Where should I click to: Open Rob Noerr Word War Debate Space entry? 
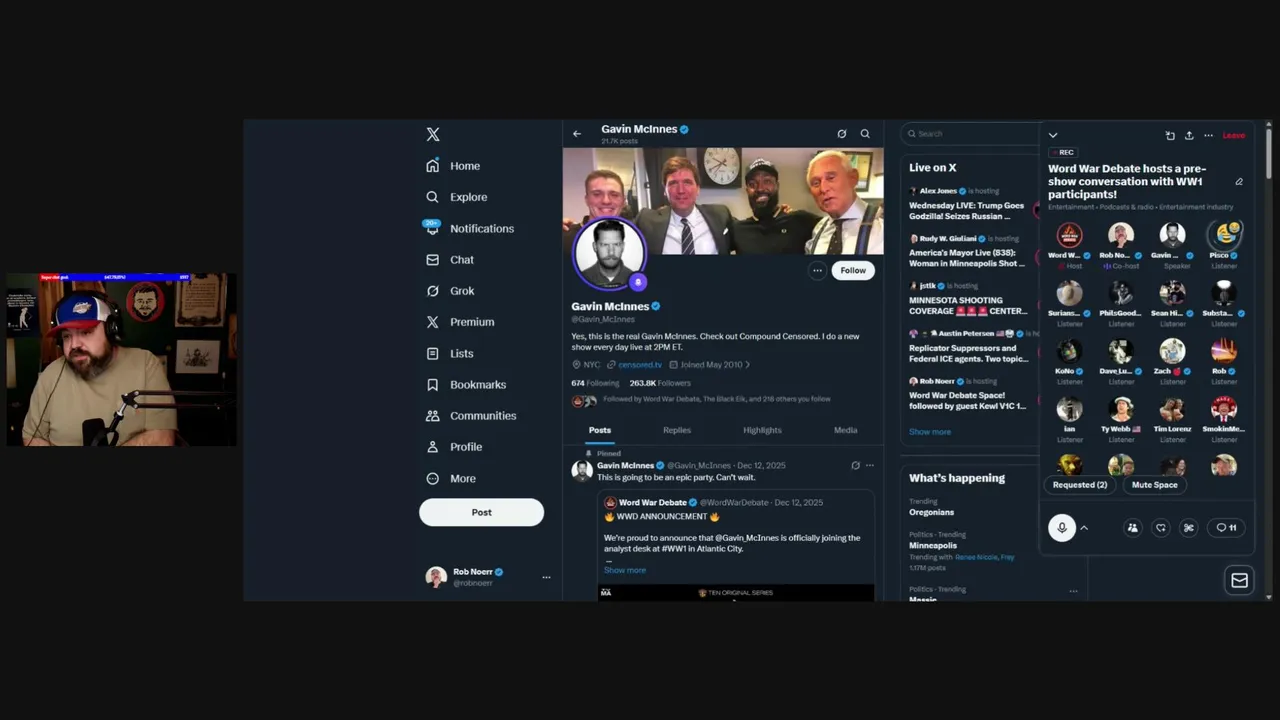tap(970, 394)
